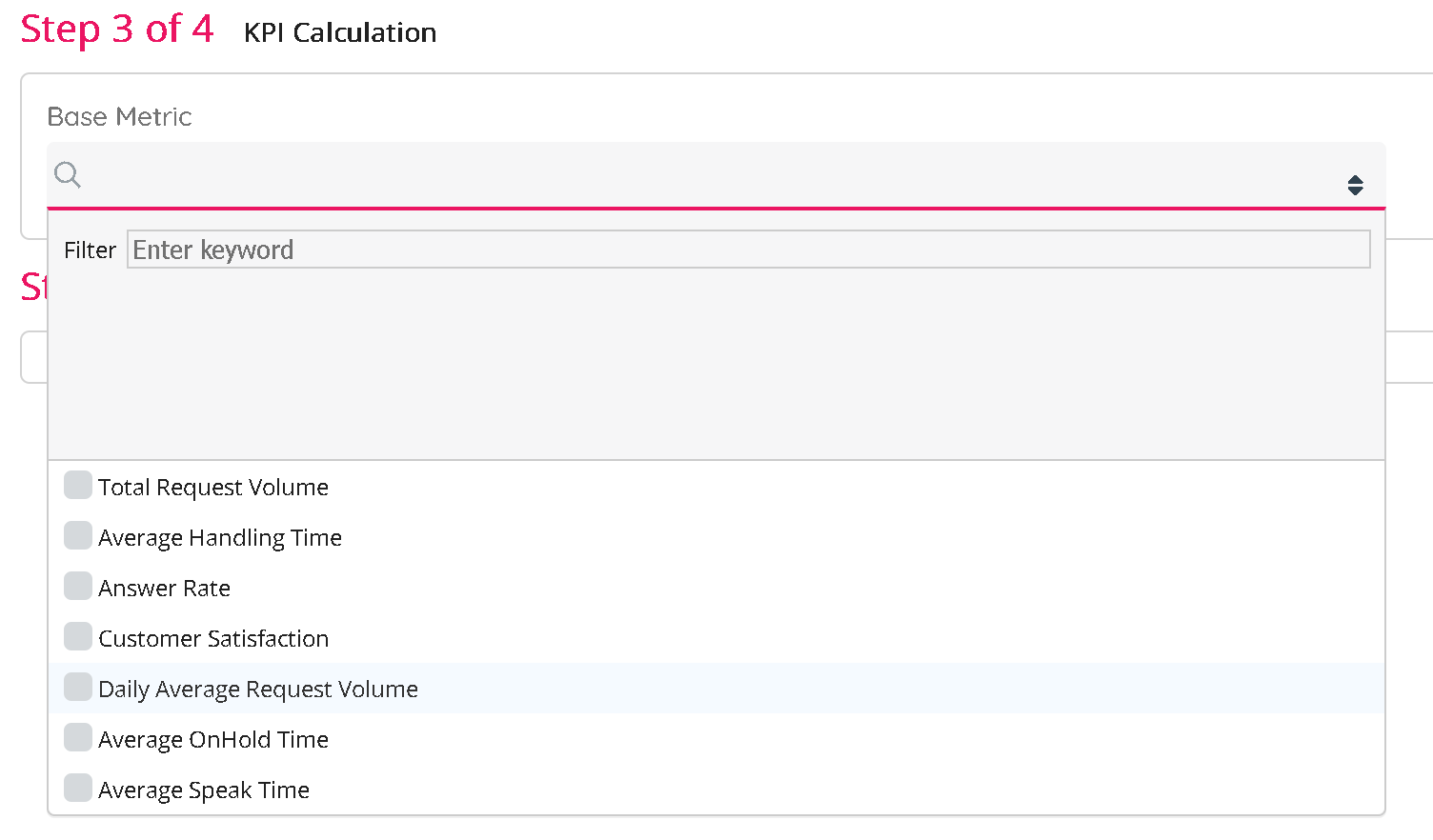The image size is (1433, 840).
Task: Select the Customer Satisfaction list label
Action: (213, 639)
